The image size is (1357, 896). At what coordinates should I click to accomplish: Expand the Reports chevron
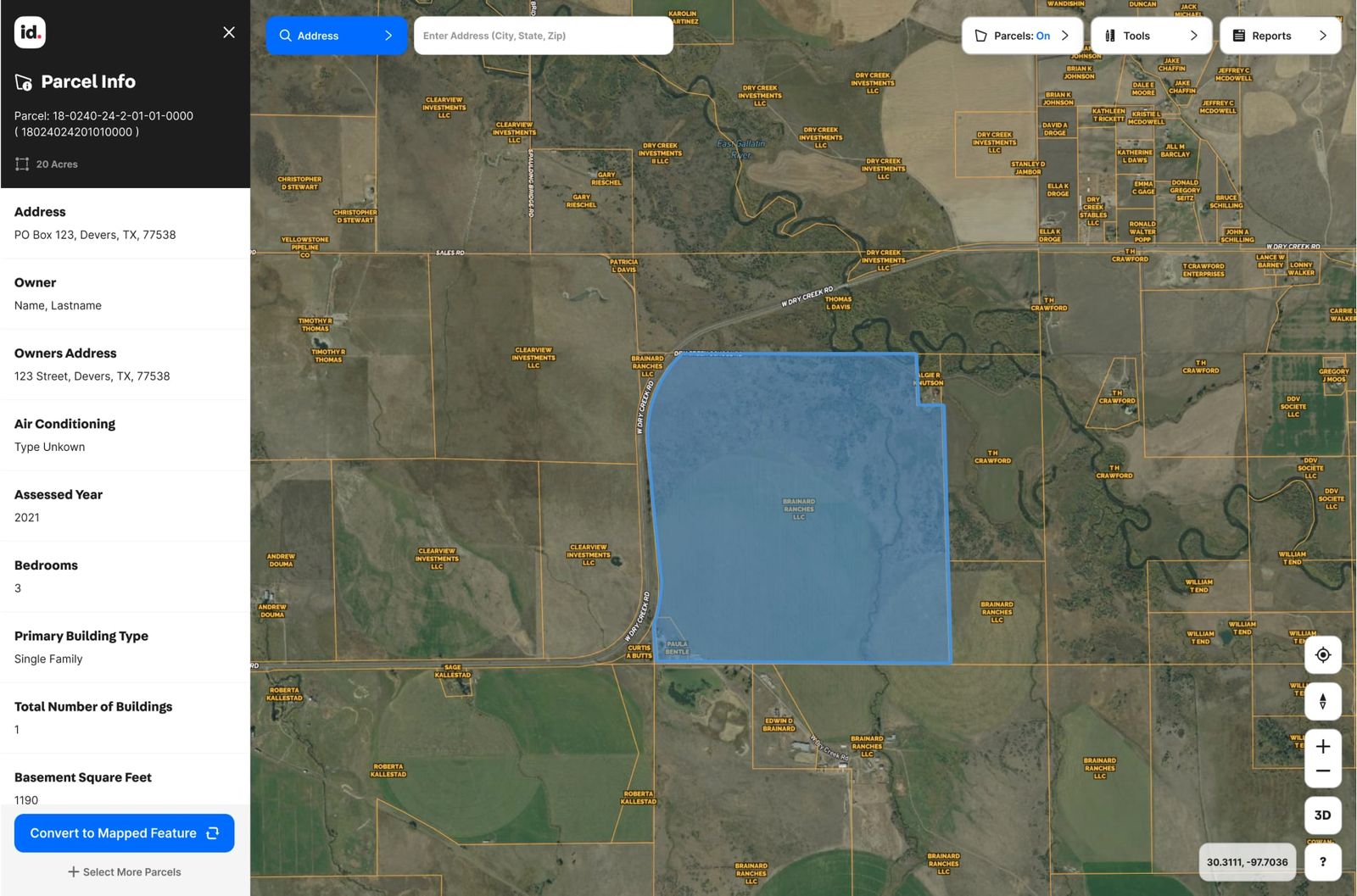(x=1324, y=35)
